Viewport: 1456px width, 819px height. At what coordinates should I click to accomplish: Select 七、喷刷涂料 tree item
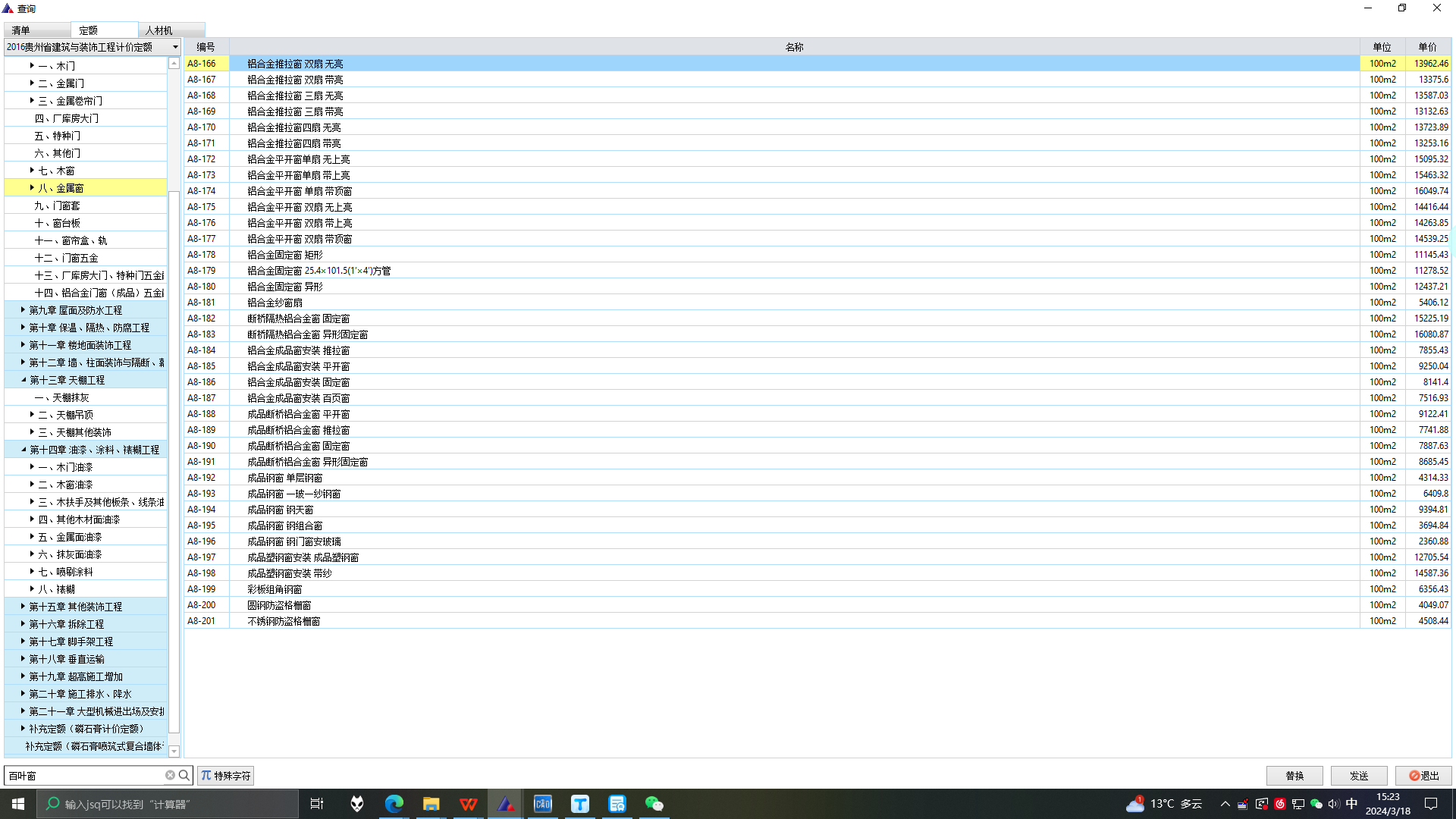click(86, 572)
